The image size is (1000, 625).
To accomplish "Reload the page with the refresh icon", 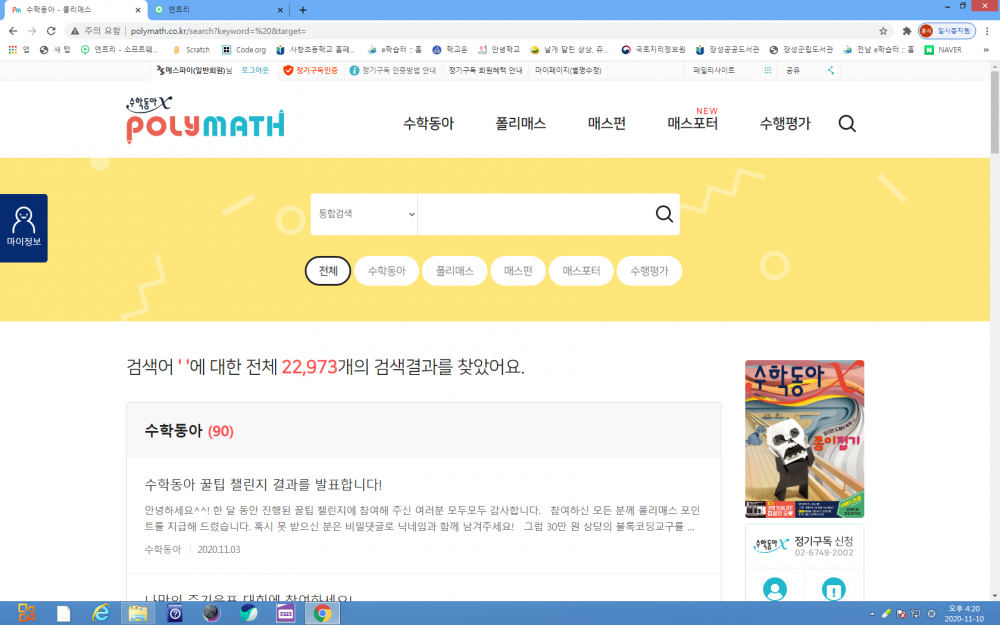I will [x=51, y=31].
